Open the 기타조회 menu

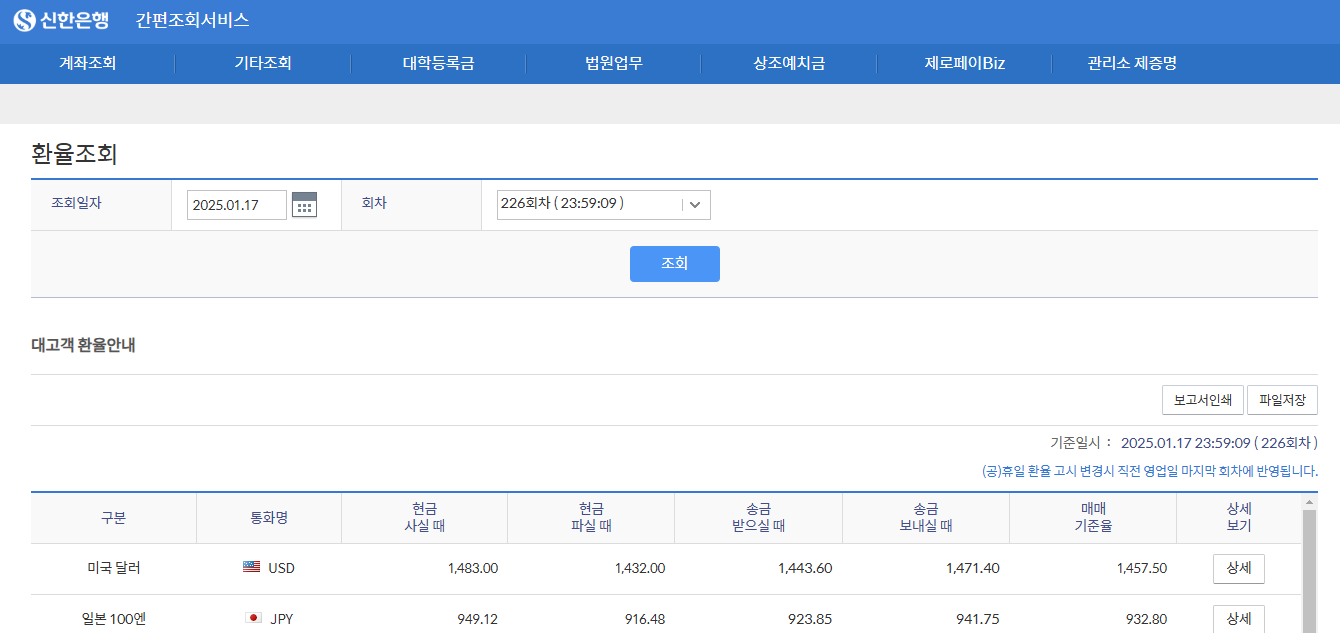pos(262,63)
